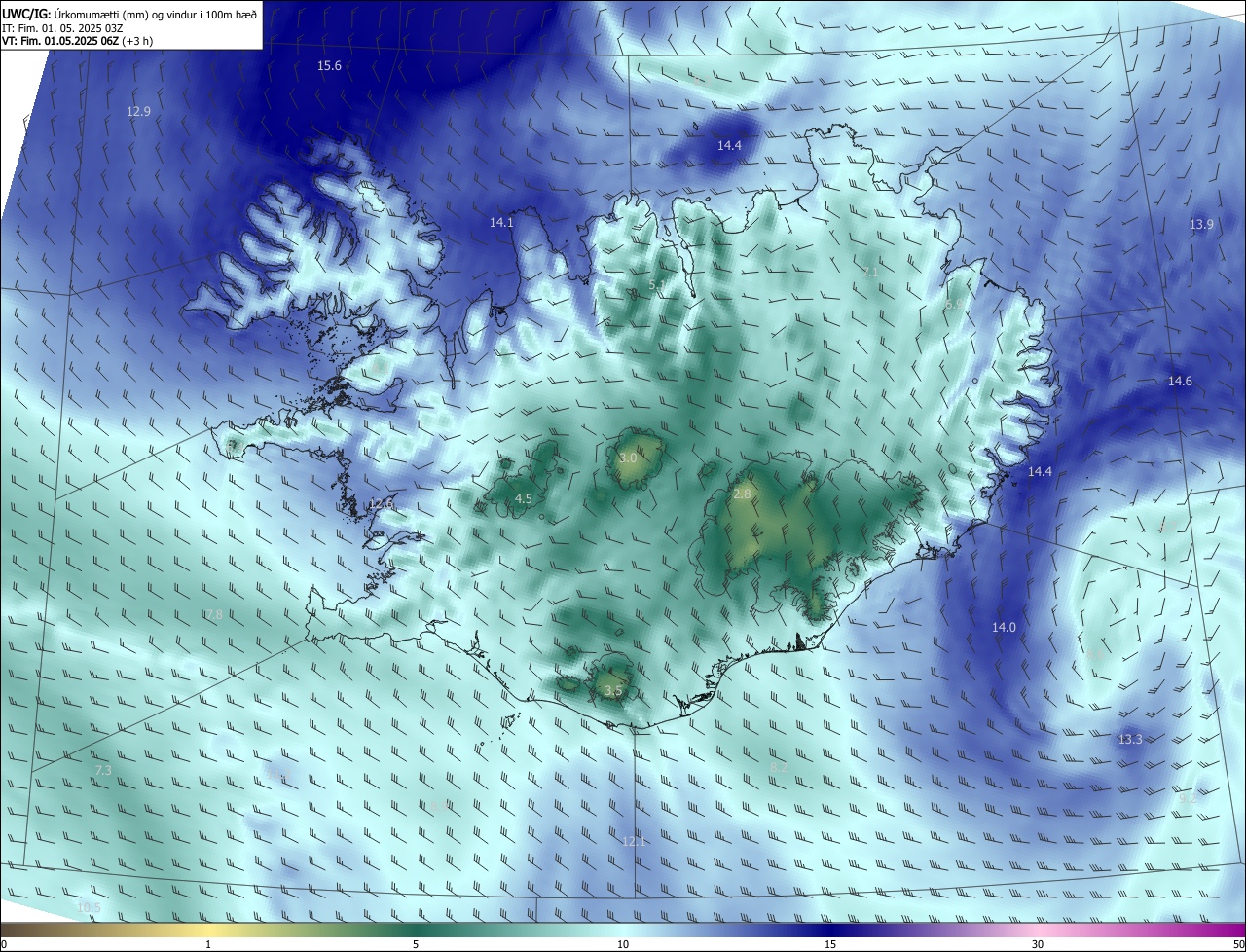The height and width of the screenshot is (952, 1246).
Task: Click the 12.9 value label on the map
Action: coord(138,111)
